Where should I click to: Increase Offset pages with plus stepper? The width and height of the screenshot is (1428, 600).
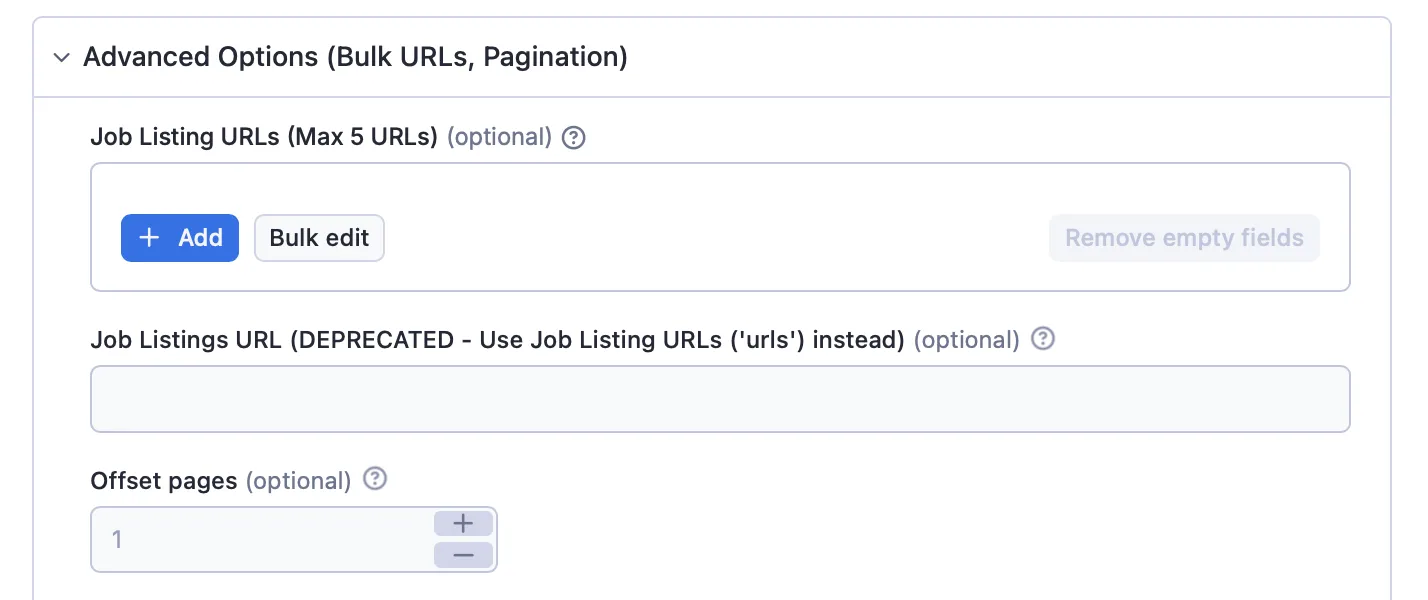point(464,524)
